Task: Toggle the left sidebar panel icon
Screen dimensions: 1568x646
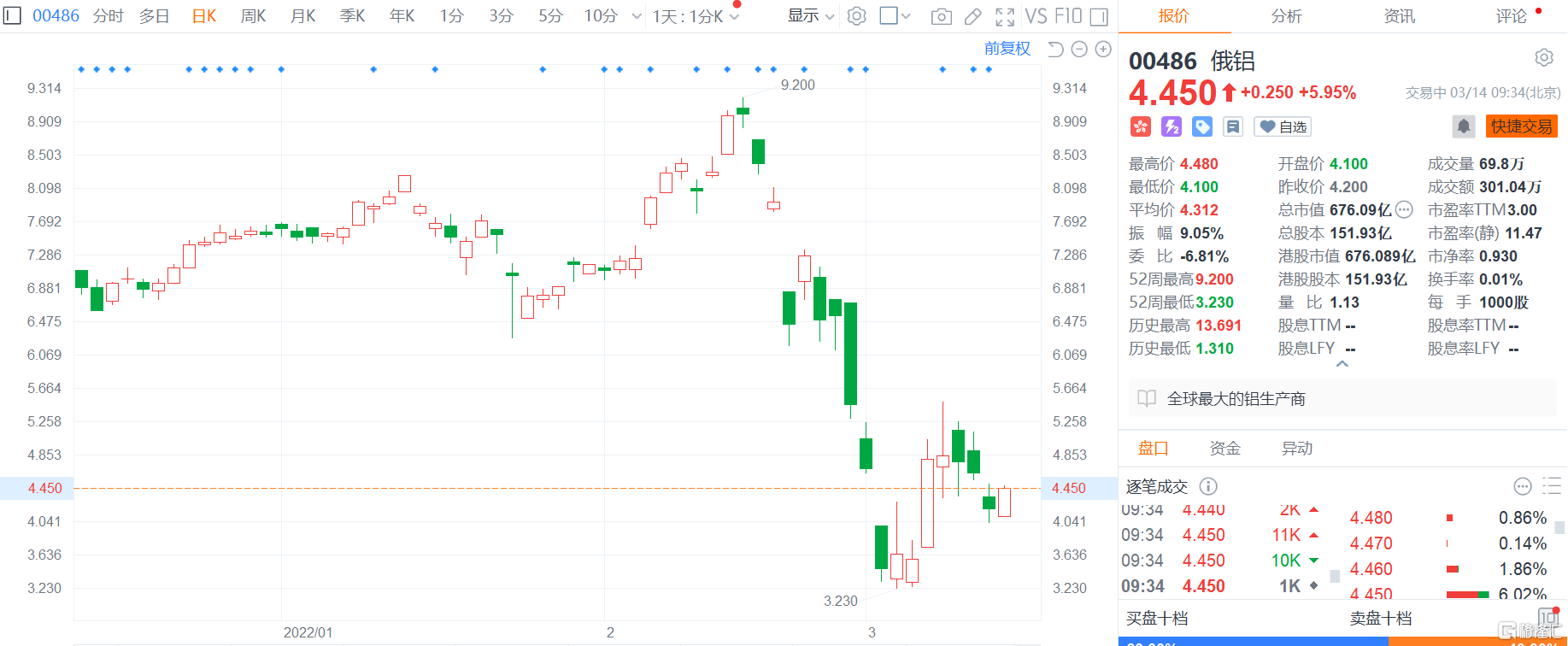Action: pyautogui.click(x=12, y=15)
